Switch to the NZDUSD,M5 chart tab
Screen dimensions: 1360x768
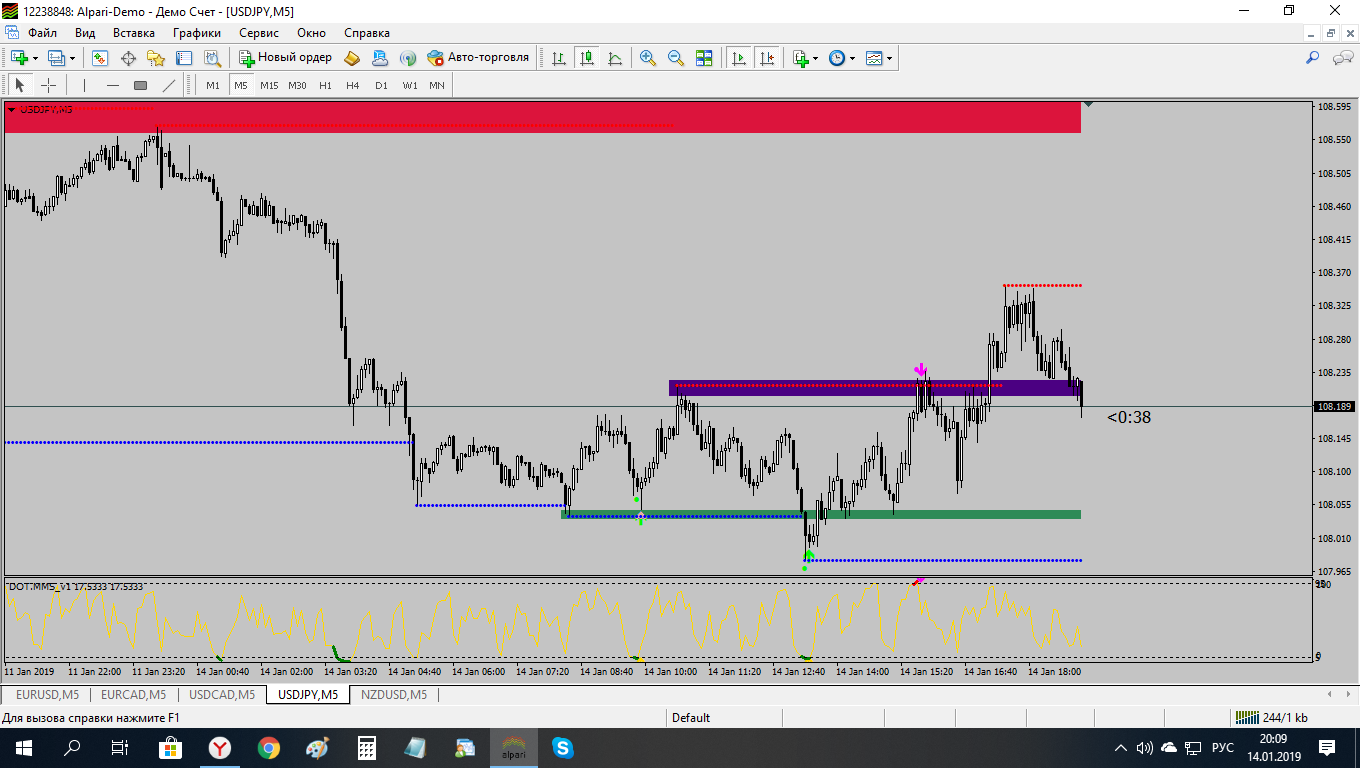tap(394, 694)
